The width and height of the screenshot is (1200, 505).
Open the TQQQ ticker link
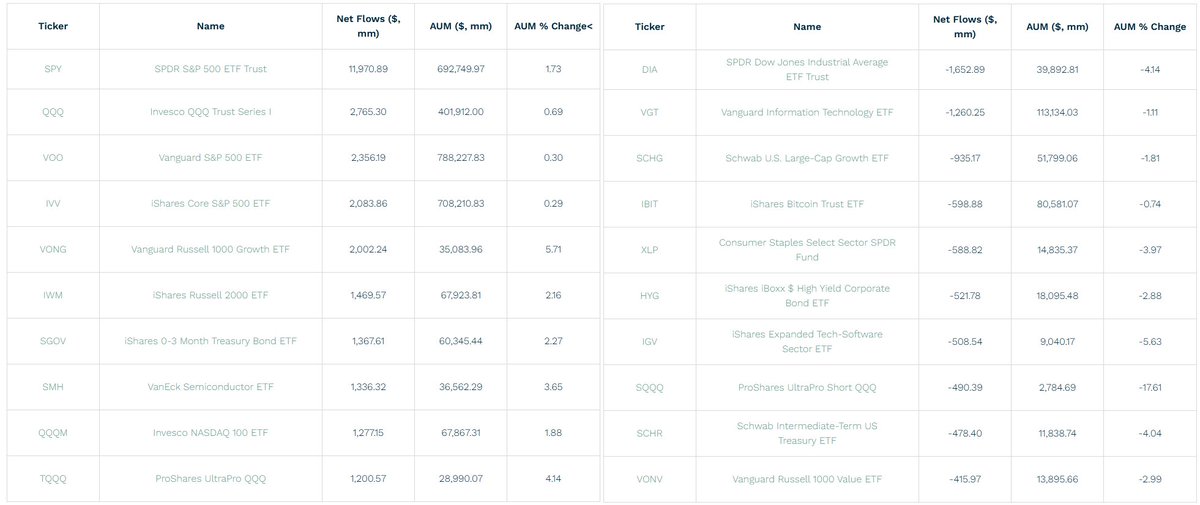[53, 478]
